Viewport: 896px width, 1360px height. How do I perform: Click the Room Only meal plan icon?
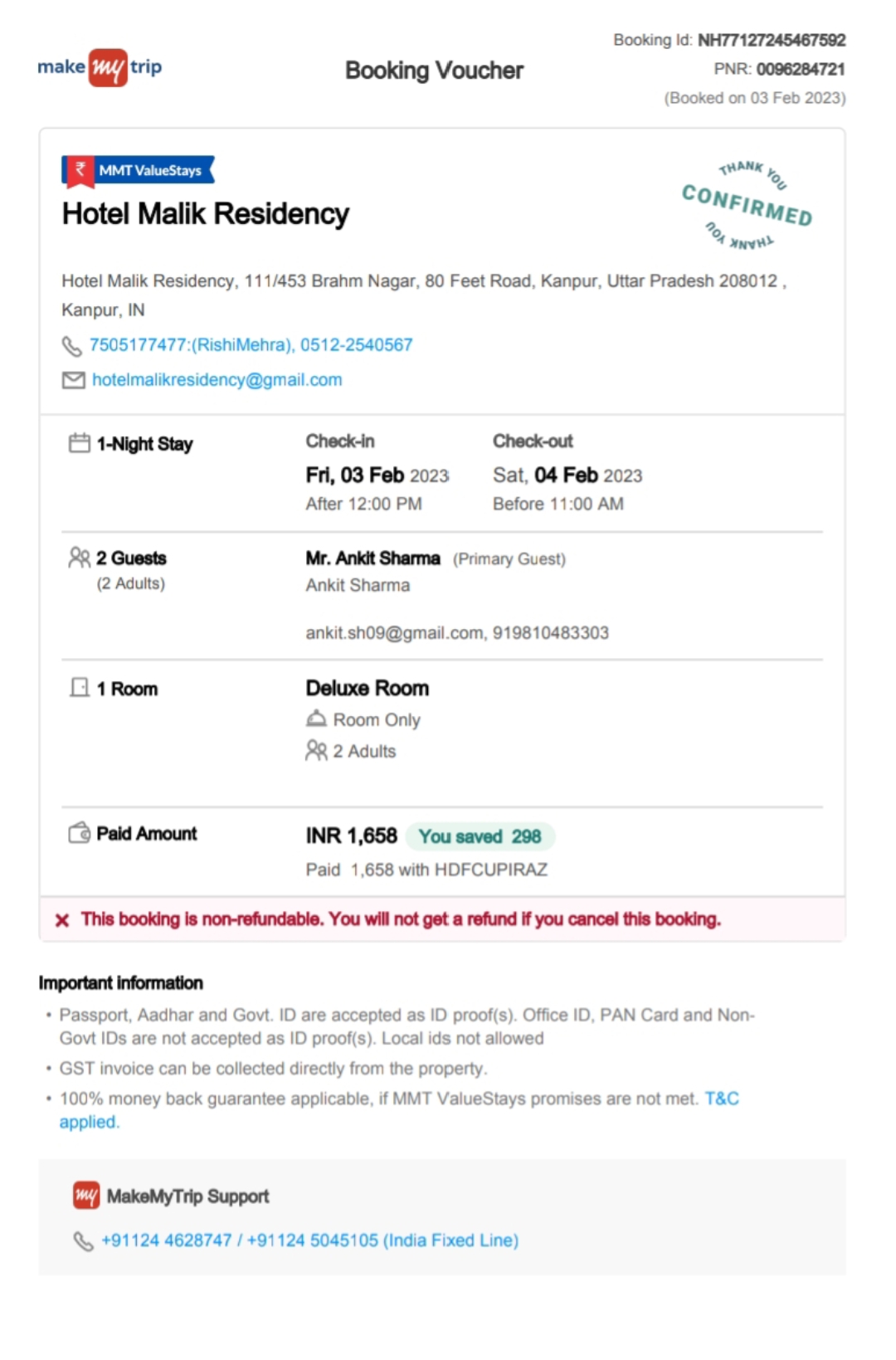(316, 719)
